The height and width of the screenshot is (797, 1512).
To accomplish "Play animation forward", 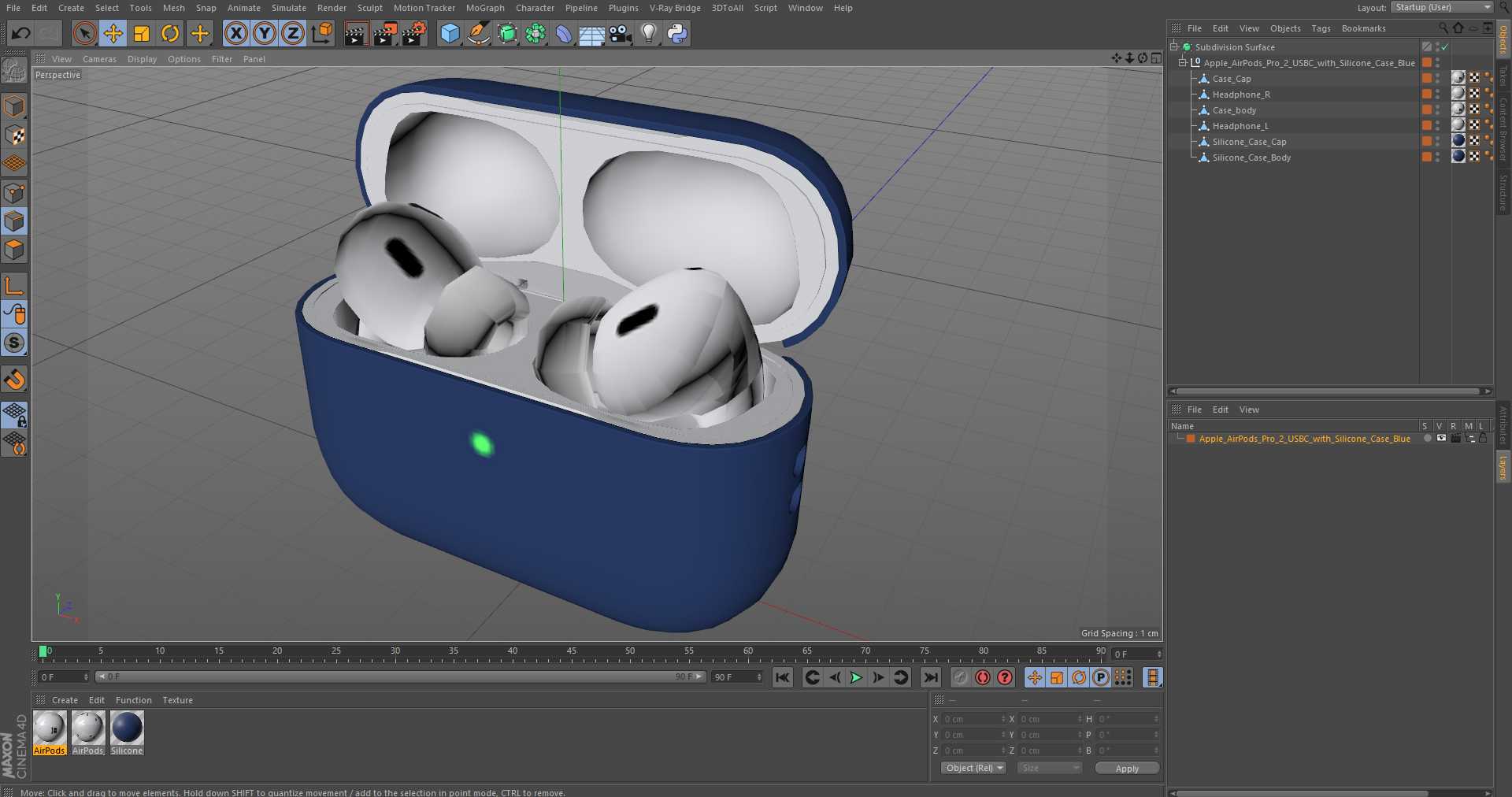I will pos(856,677).
